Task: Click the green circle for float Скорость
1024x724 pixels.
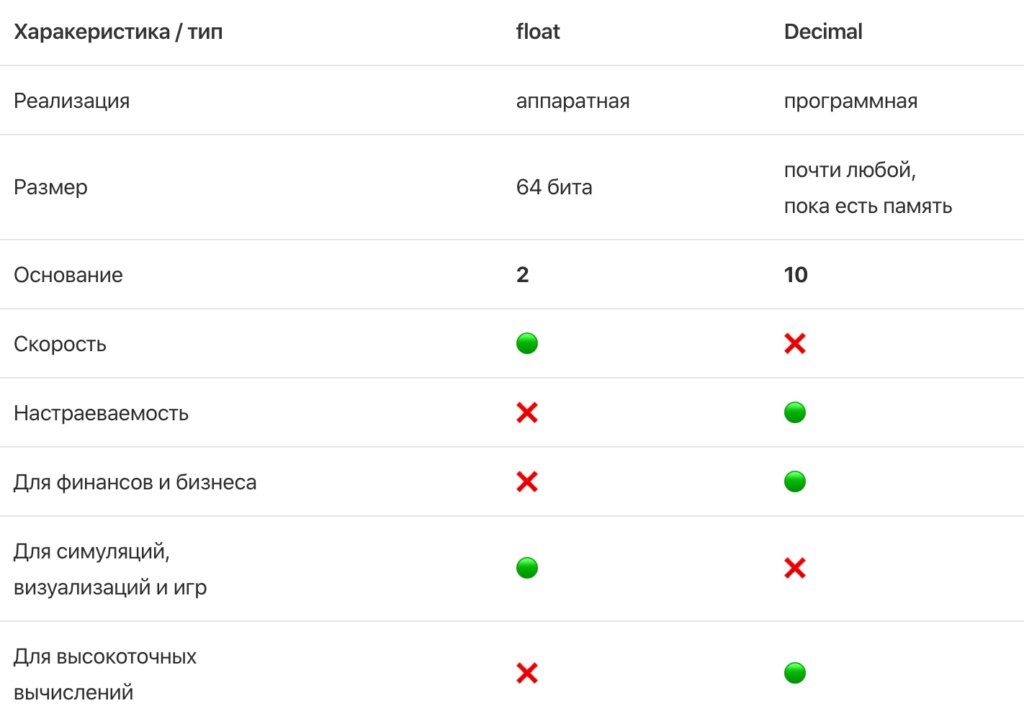Action: [x=527, y=343]
